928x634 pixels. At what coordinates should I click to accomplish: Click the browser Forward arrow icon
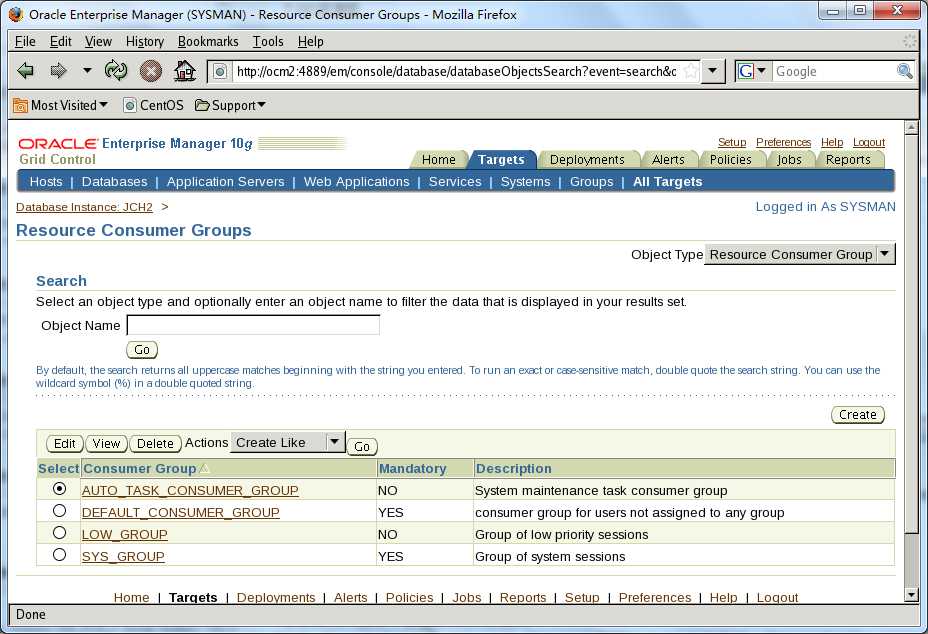click(58, 71)
